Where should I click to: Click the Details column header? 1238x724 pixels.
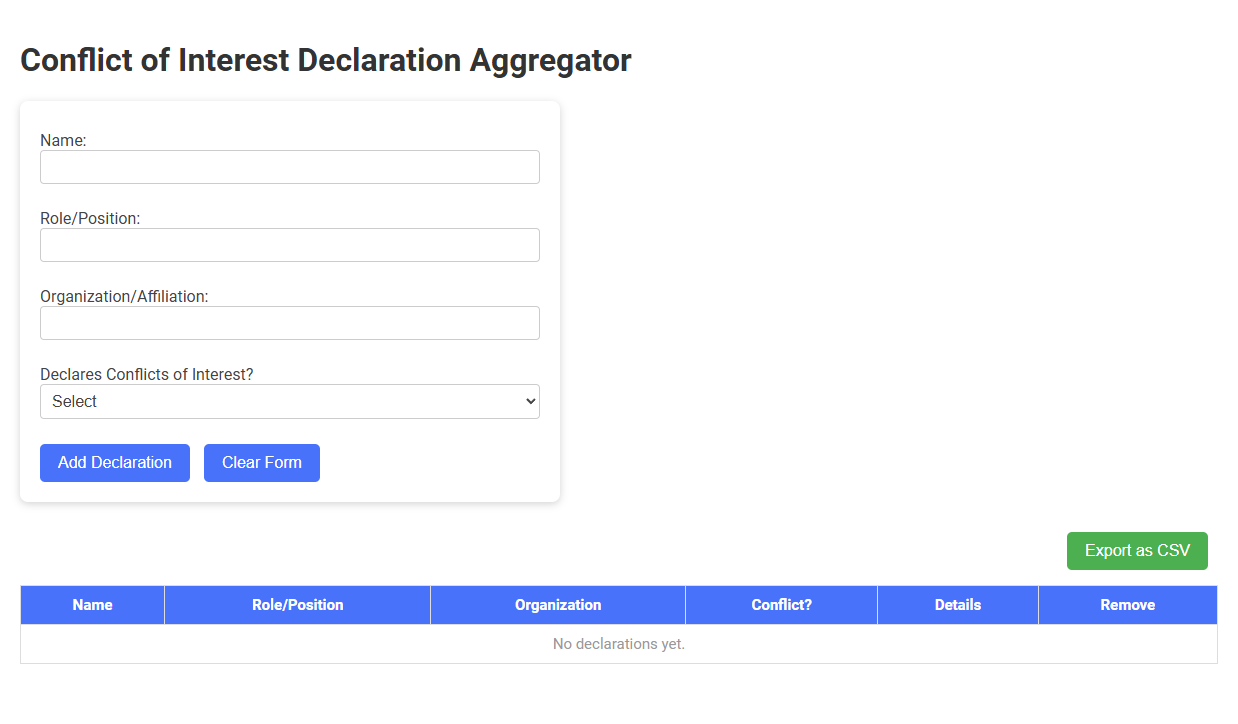[x=957, y=604]
